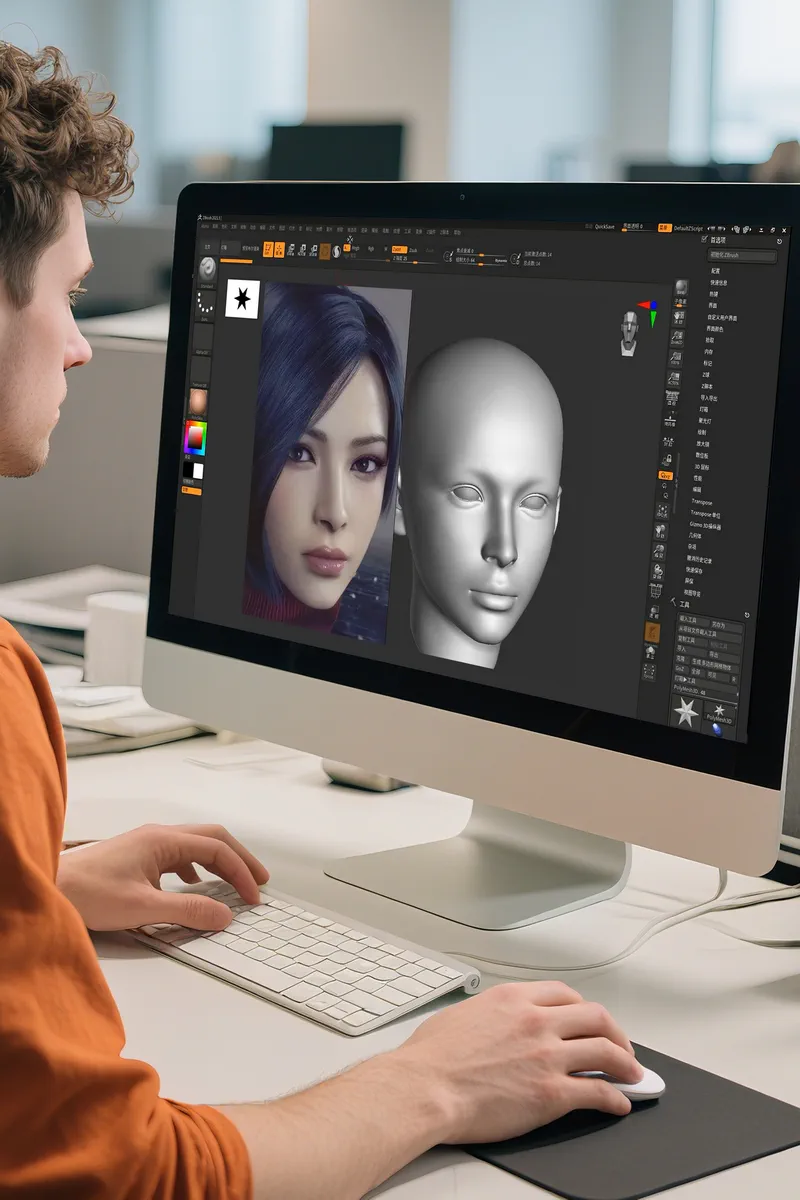
Task: Open the skin-tone material sphere selector
Action: [x=198, y=401]
